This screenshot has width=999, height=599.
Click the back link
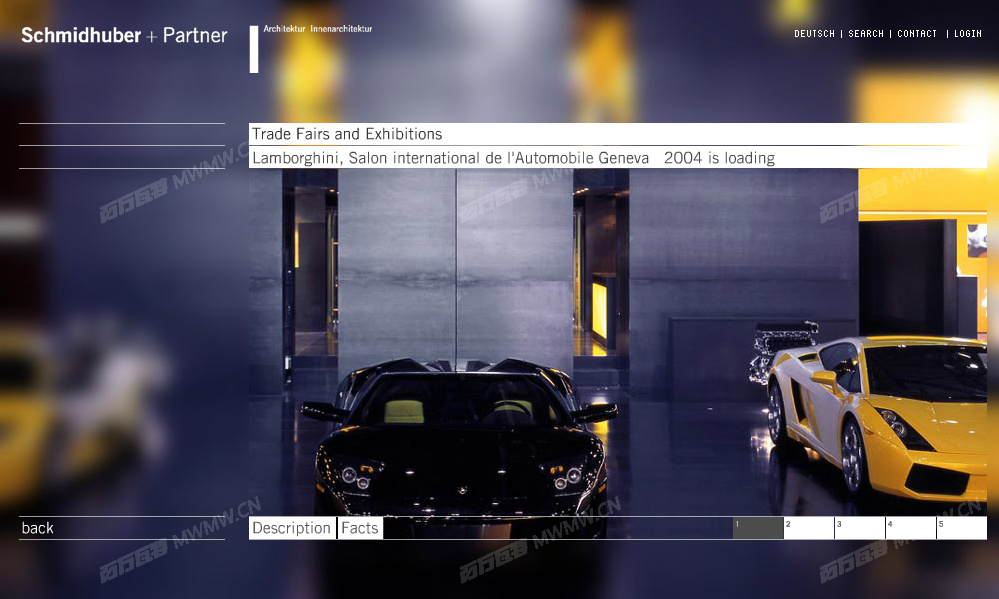(38, 528)
